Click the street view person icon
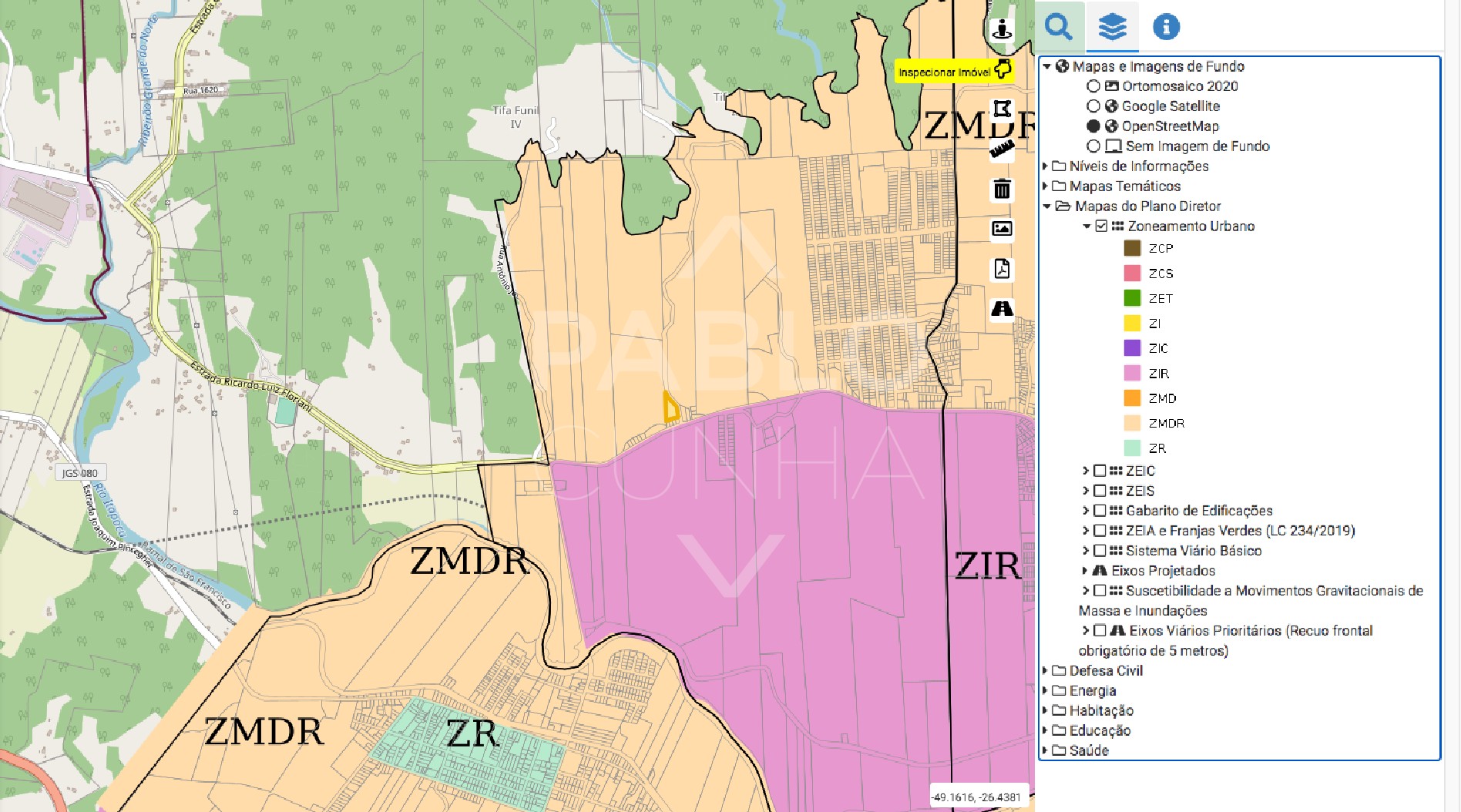This screenshot has width=1461, height=812. [1002, 29]
